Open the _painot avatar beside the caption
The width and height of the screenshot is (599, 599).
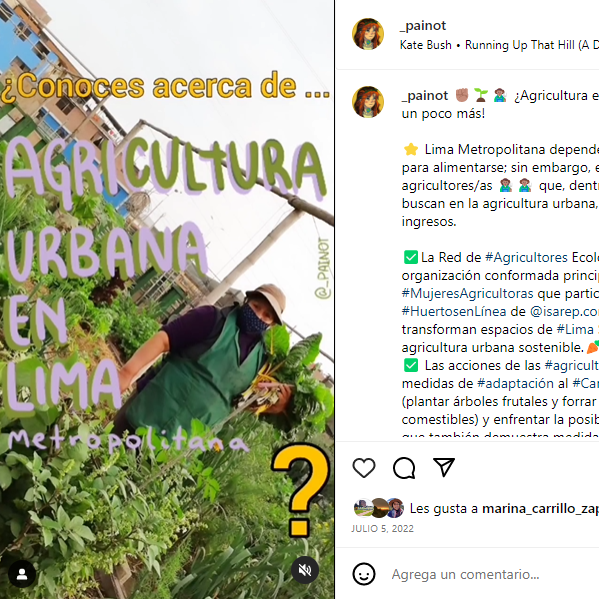(368, 102)
